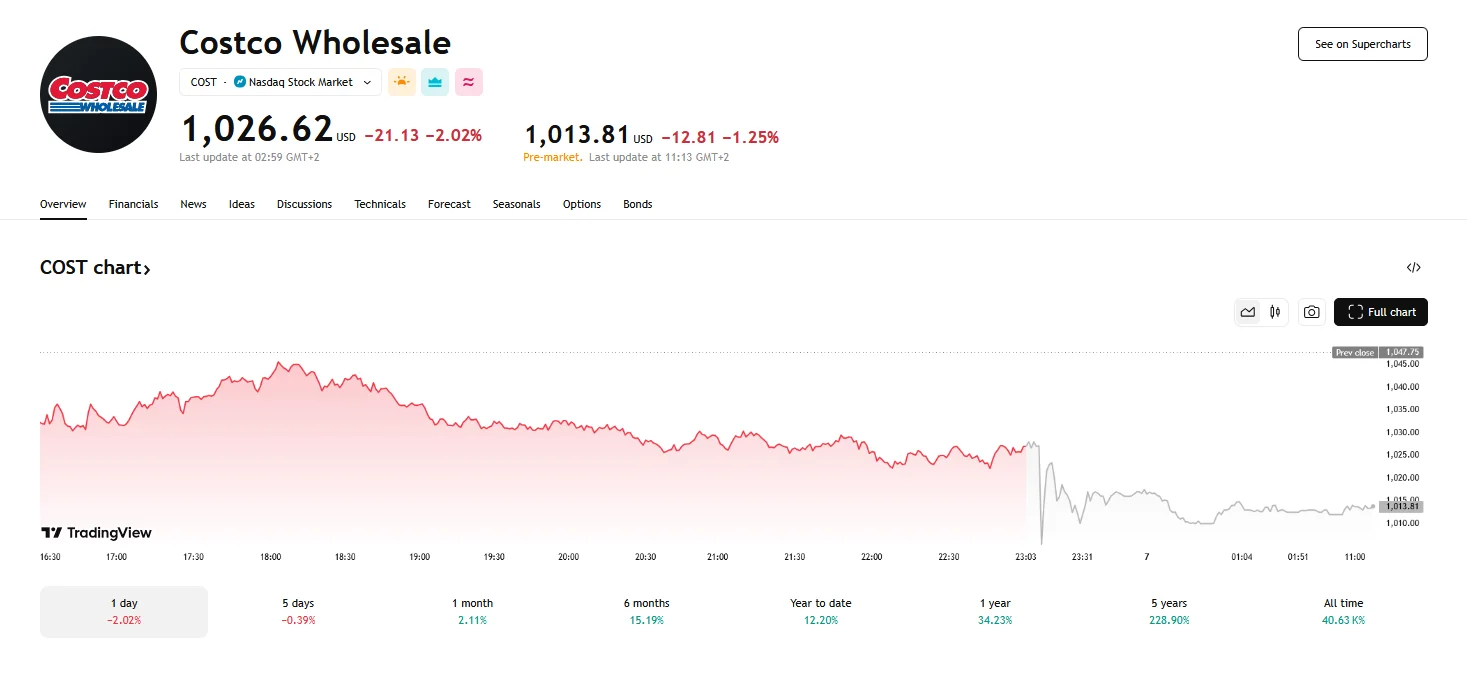Select the 1 day range toggle
Image resolution: width=1467 pixels, height=673 pixels.
[x=124, y=610]
